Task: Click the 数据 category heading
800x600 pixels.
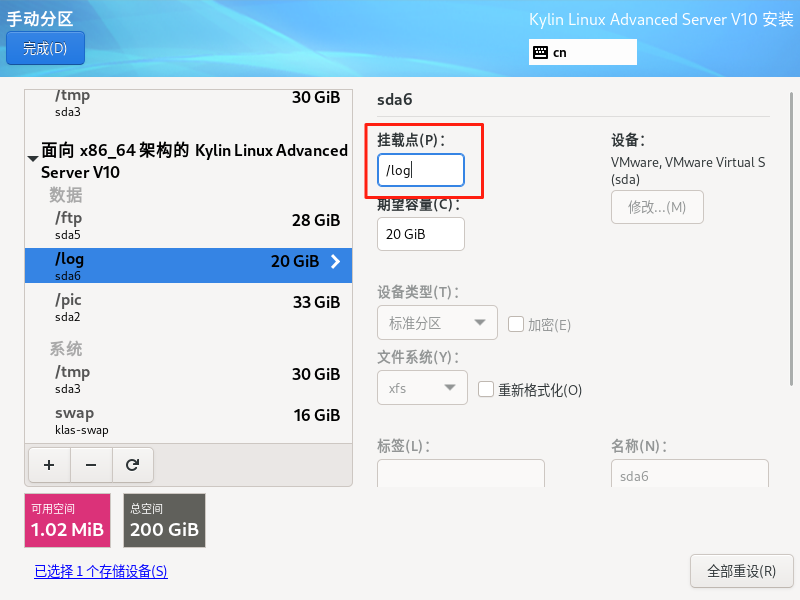Action: click(x=66, y=195)
